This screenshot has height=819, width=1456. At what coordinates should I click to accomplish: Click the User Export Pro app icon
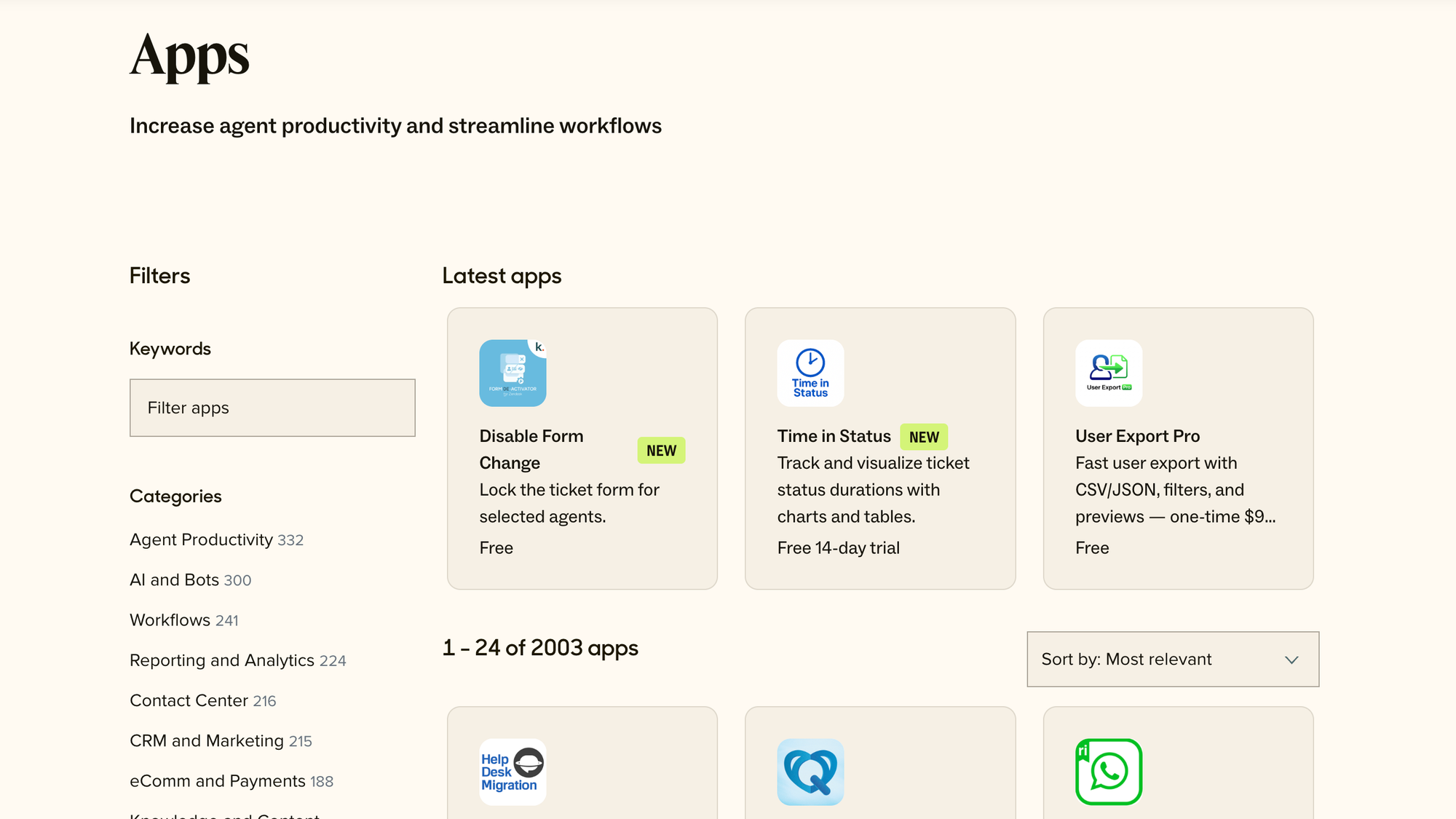coord(1108,373)
